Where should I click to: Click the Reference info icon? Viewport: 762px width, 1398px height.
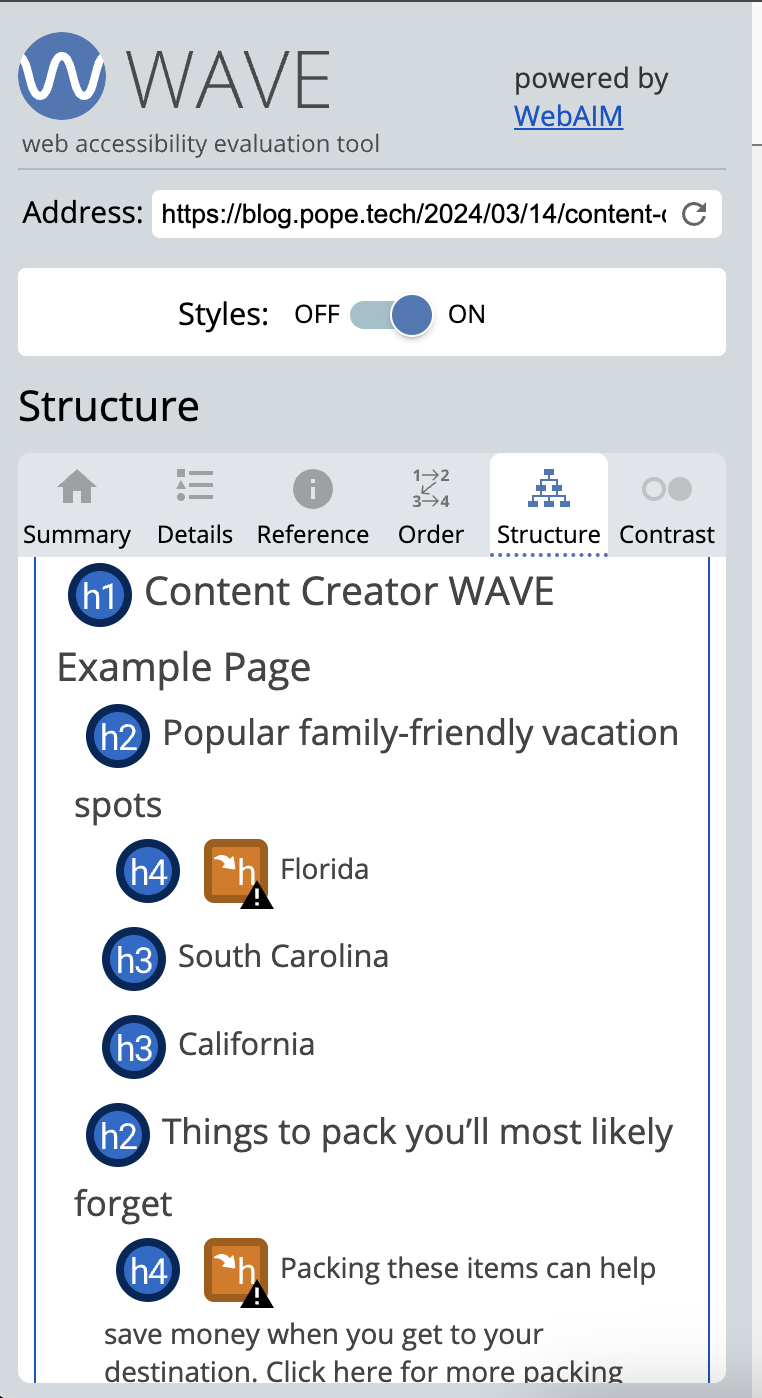tap(313, 487)
